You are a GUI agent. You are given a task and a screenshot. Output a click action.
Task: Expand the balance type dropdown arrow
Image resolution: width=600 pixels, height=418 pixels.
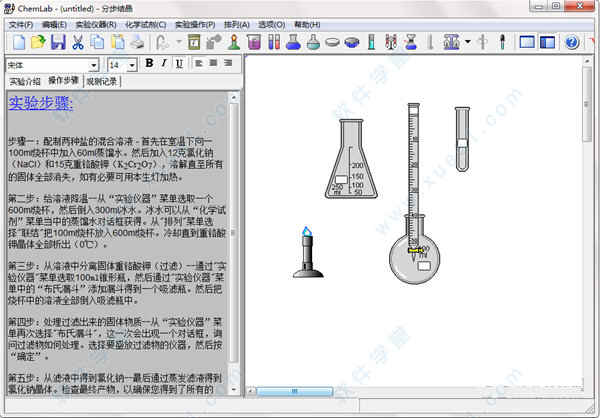tap(468, 42)
